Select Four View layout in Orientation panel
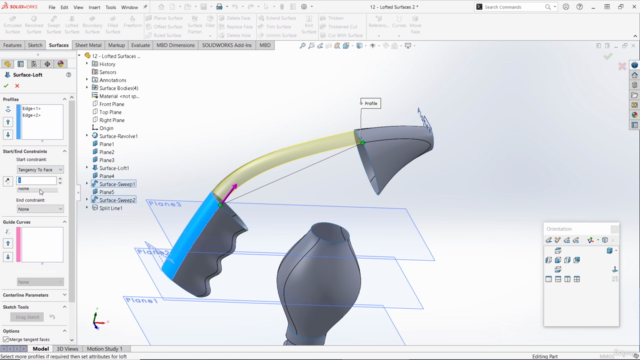The image size is (640, 360). 577,279
